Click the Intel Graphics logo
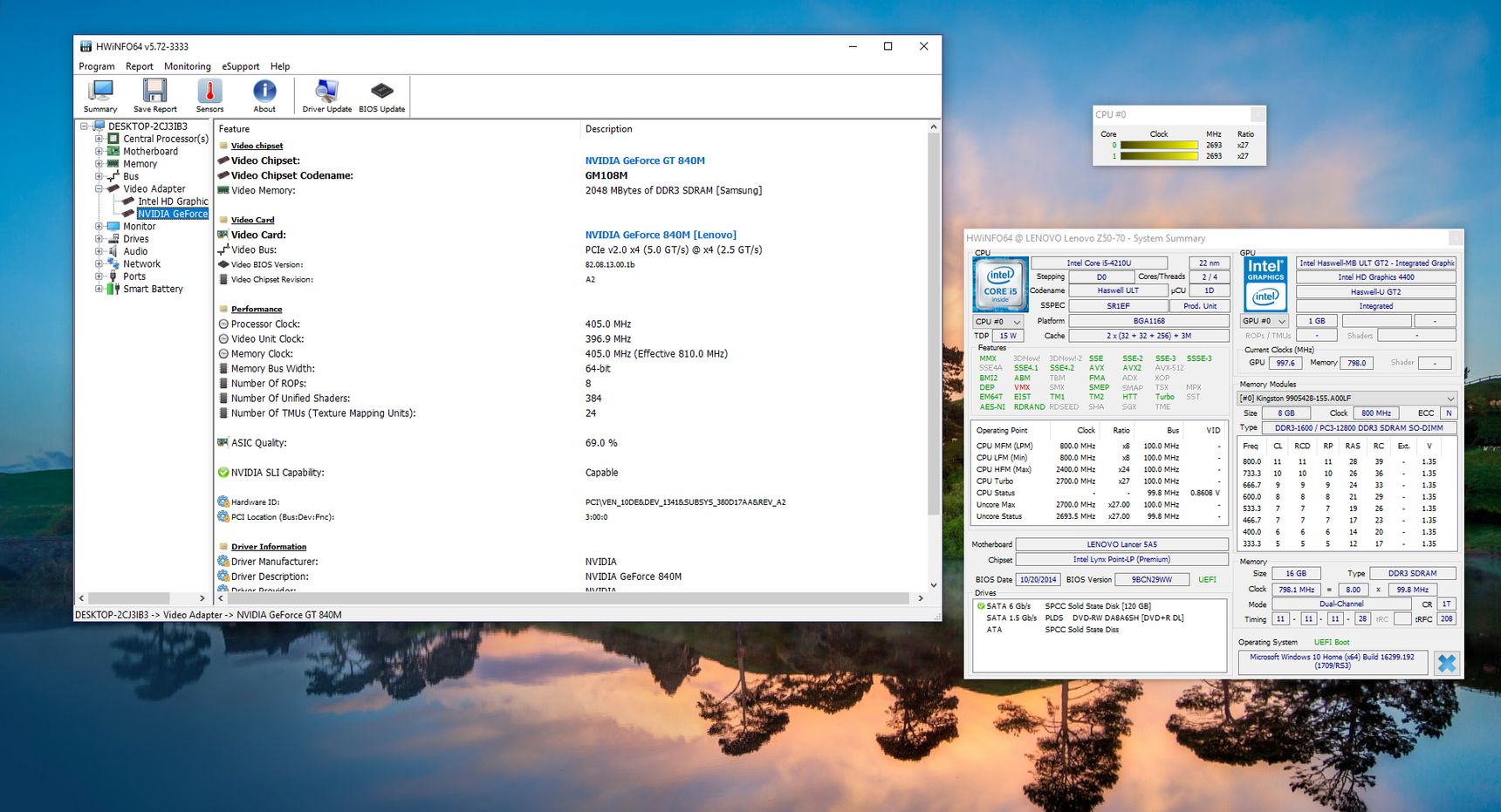 click(1265, 284)
